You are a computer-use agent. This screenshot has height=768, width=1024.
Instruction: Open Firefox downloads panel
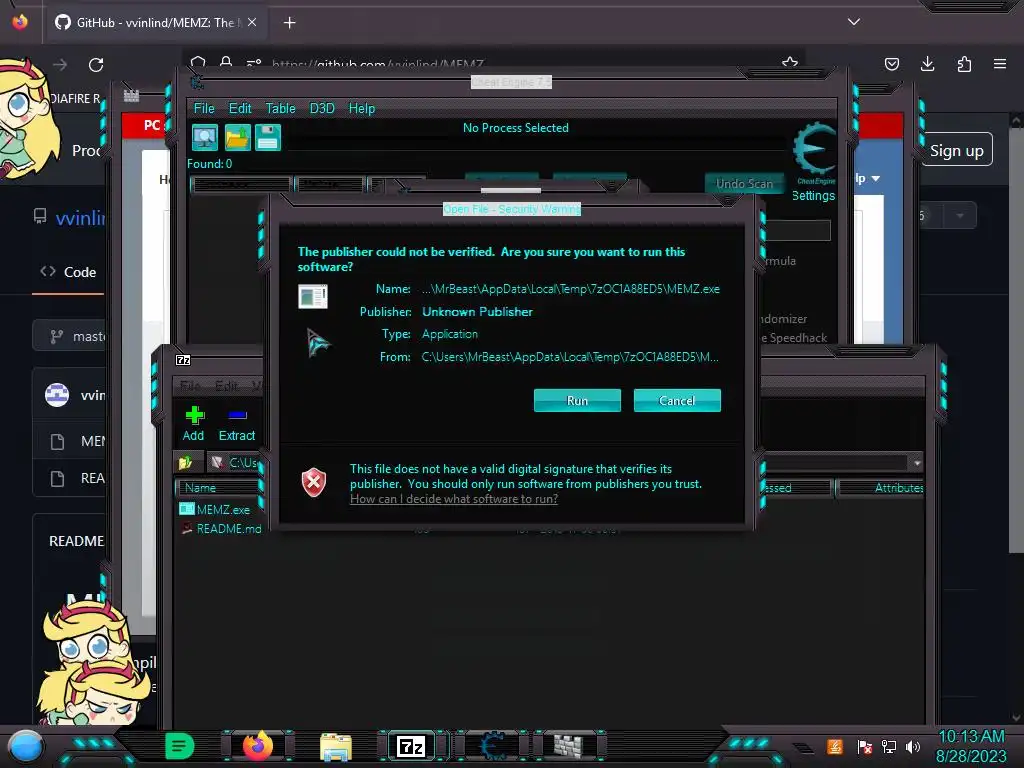927,64
